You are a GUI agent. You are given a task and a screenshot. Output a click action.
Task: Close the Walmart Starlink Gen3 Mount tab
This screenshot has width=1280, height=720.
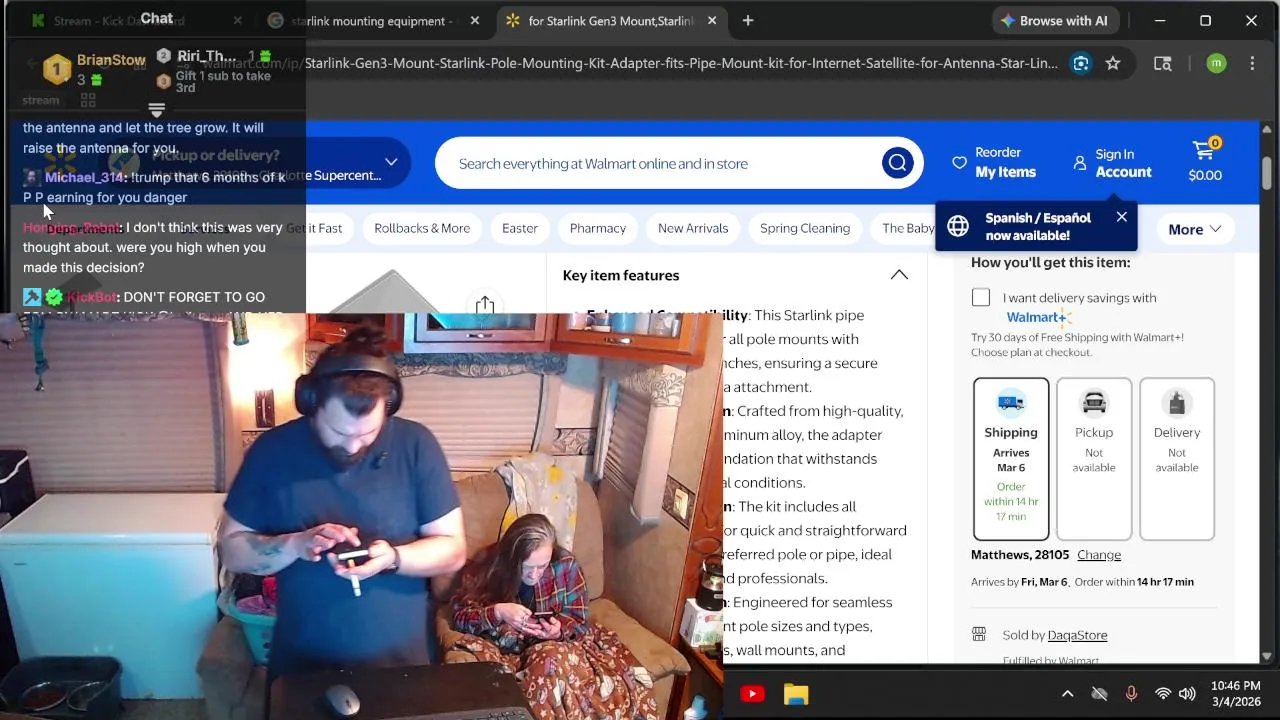point(711,20)
